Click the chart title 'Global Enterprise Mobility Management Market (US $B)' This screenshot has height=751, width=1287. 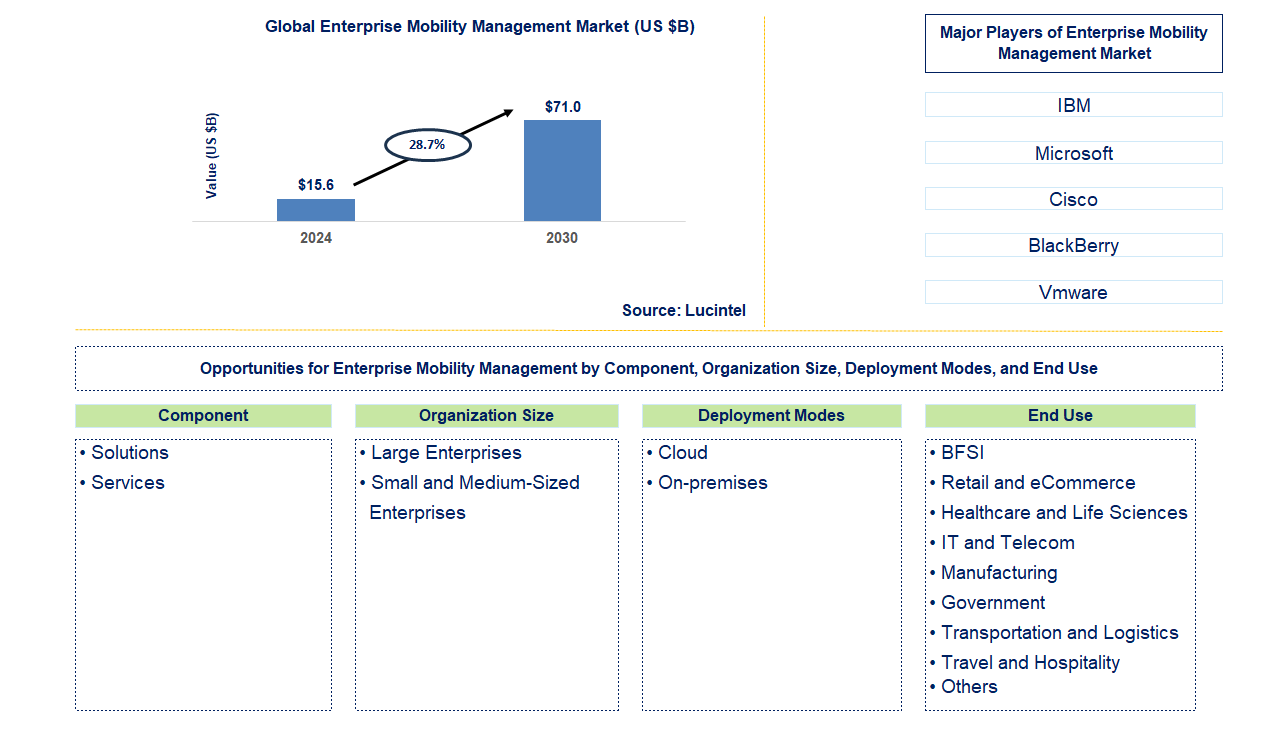click(479, 27)
